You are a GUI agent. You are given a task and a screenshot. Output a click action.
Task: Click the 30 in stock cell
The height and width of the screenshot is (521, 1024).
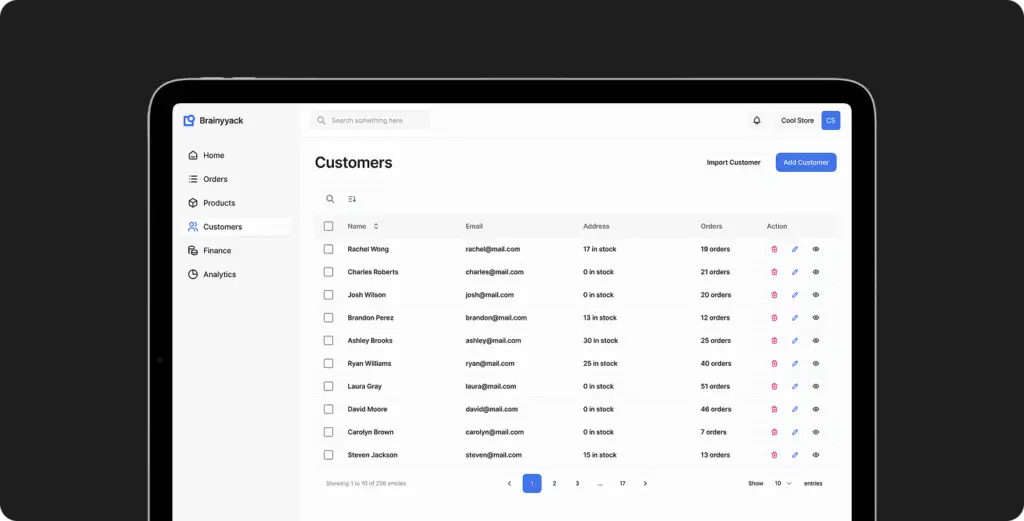(600, 340)
